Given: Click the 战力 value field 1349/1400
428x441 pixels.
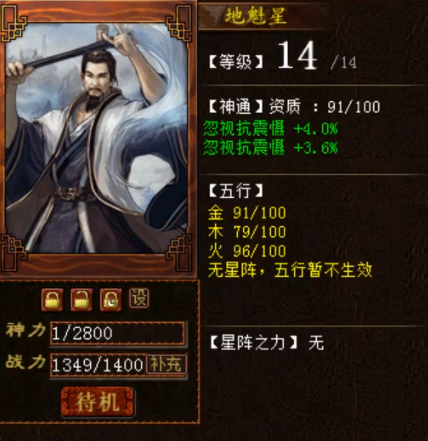Looking at the screenshot, I should [98, 365].
